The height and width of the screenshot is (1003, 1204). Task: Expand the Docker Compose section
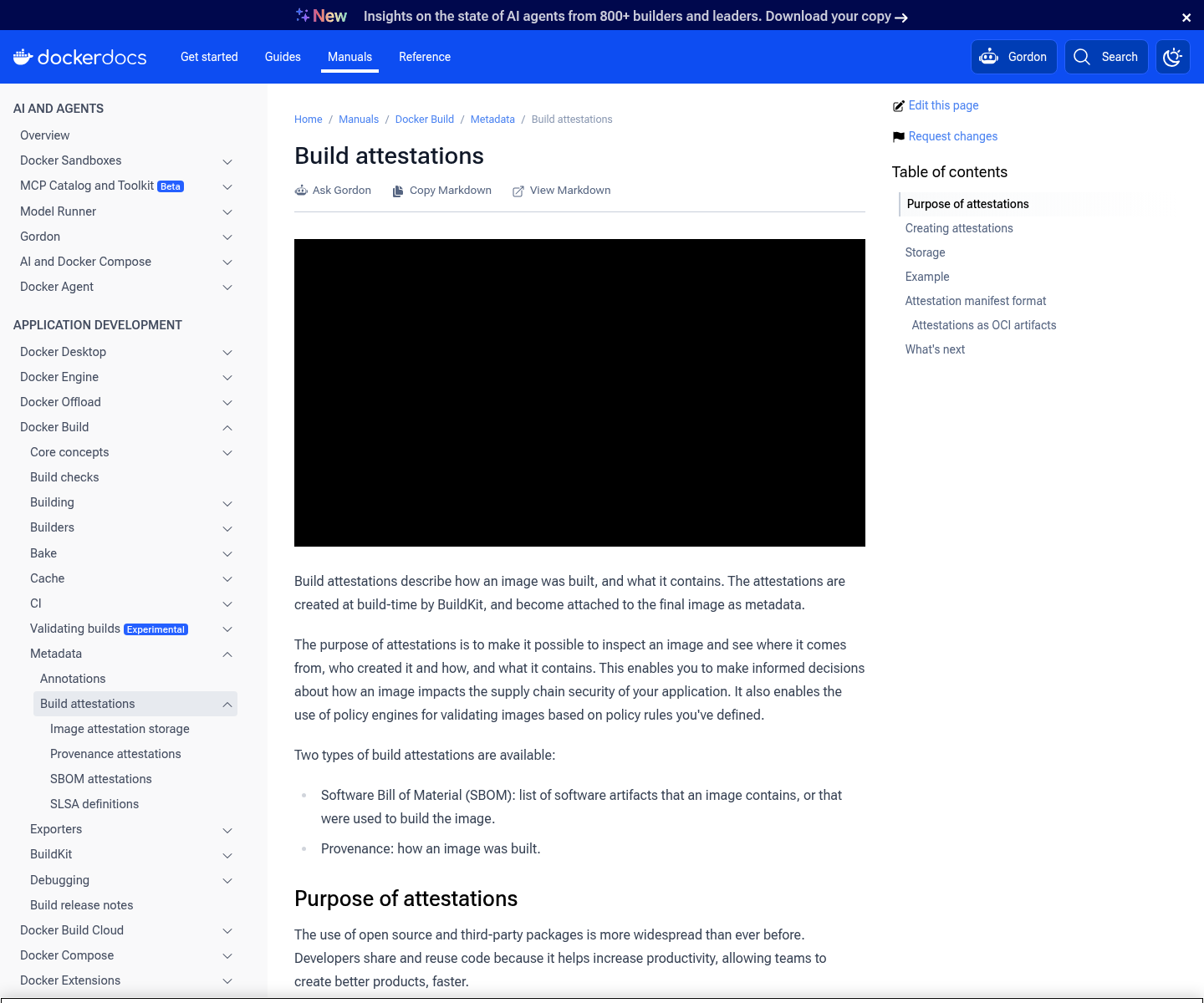tap(227, 956)
